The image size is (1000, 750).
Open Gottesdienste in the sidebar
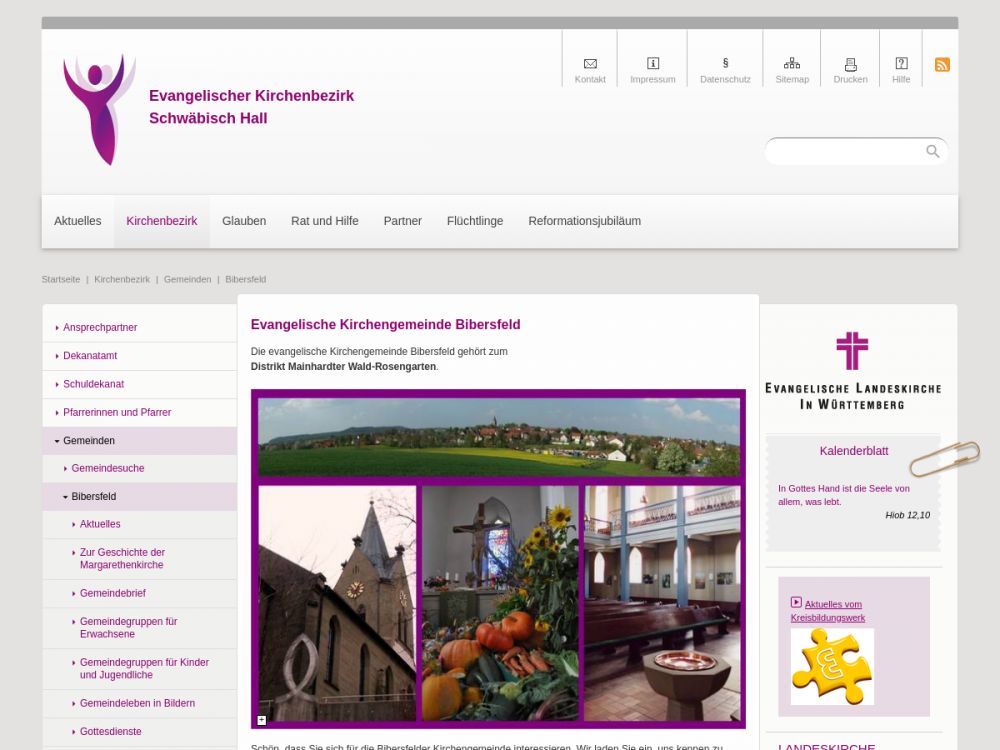tap(110, 732)
